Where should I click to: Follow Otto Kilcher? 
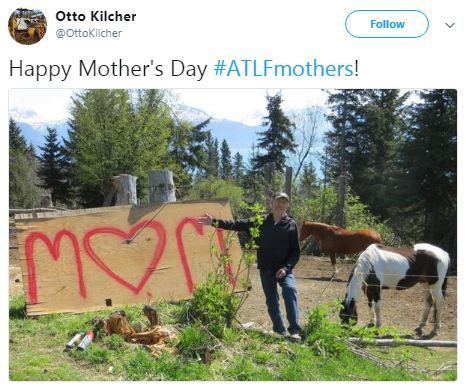pyautogui.click(x=387, y=24)
